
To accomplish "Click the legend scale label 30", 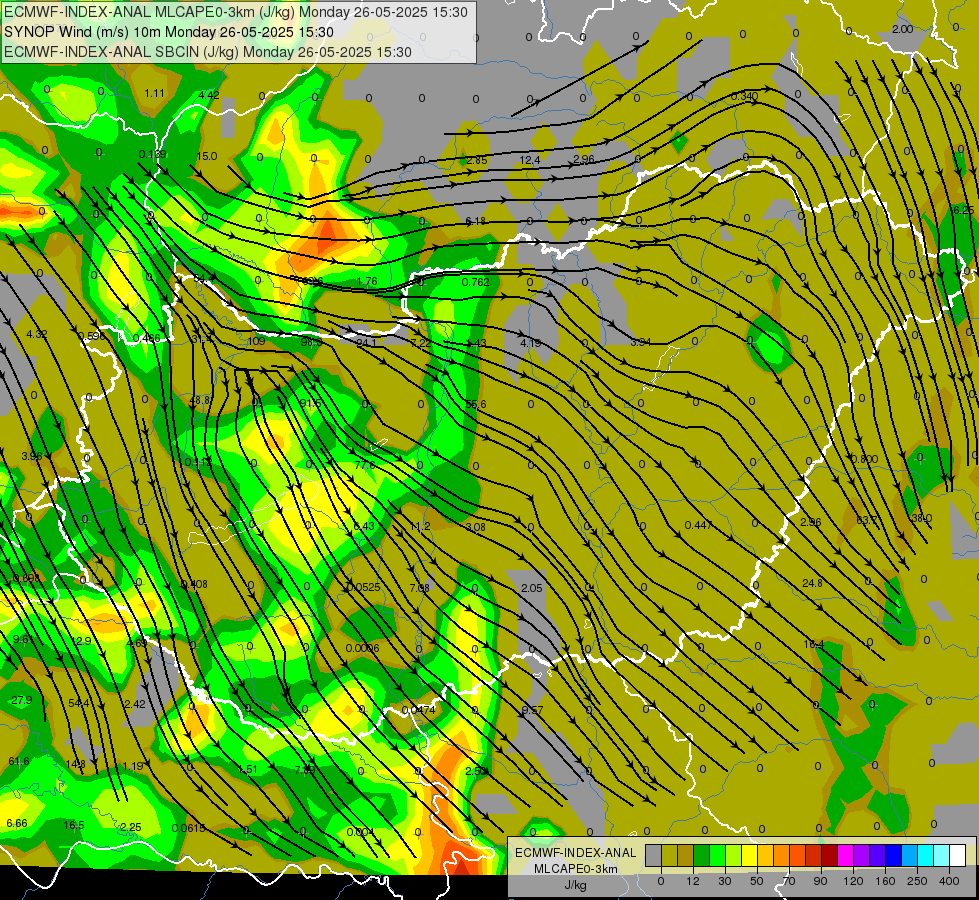I will click(x=725, y=881).
